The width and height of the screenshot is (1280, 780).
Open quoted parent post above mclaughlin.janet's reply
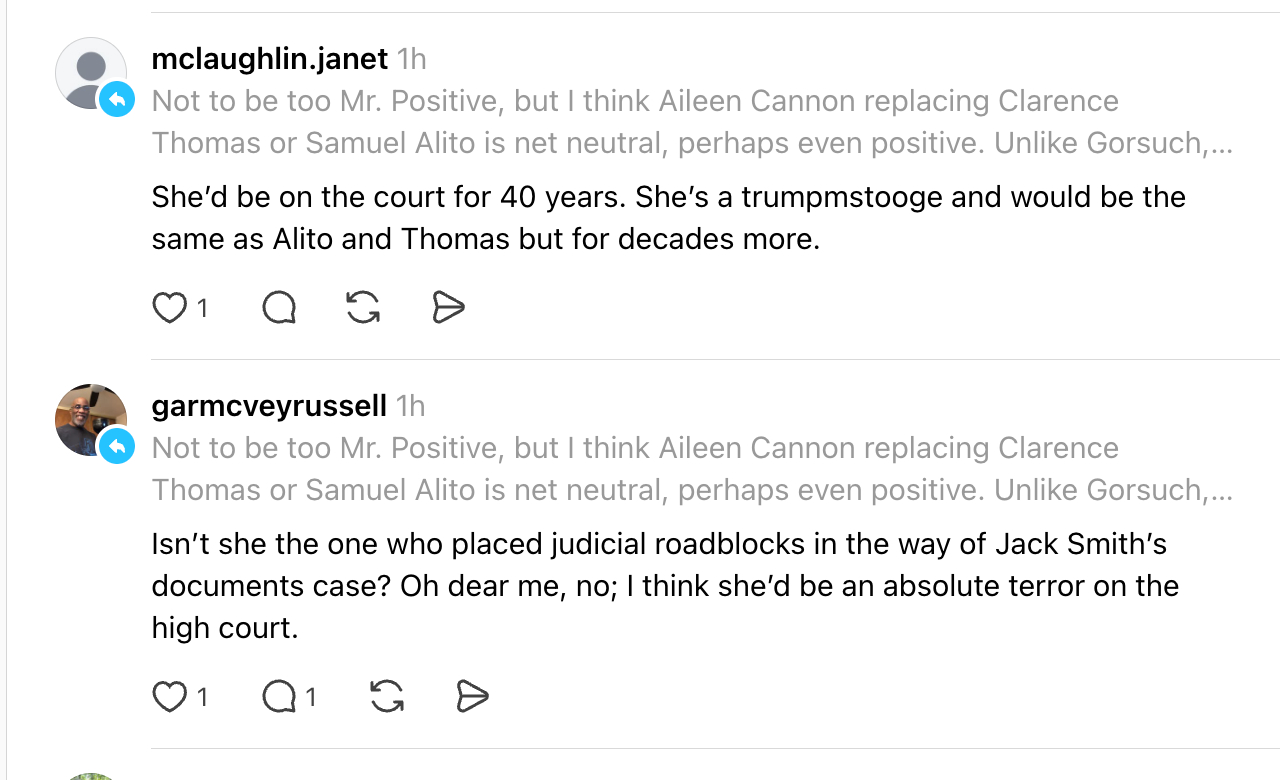(x=690, y=122)
